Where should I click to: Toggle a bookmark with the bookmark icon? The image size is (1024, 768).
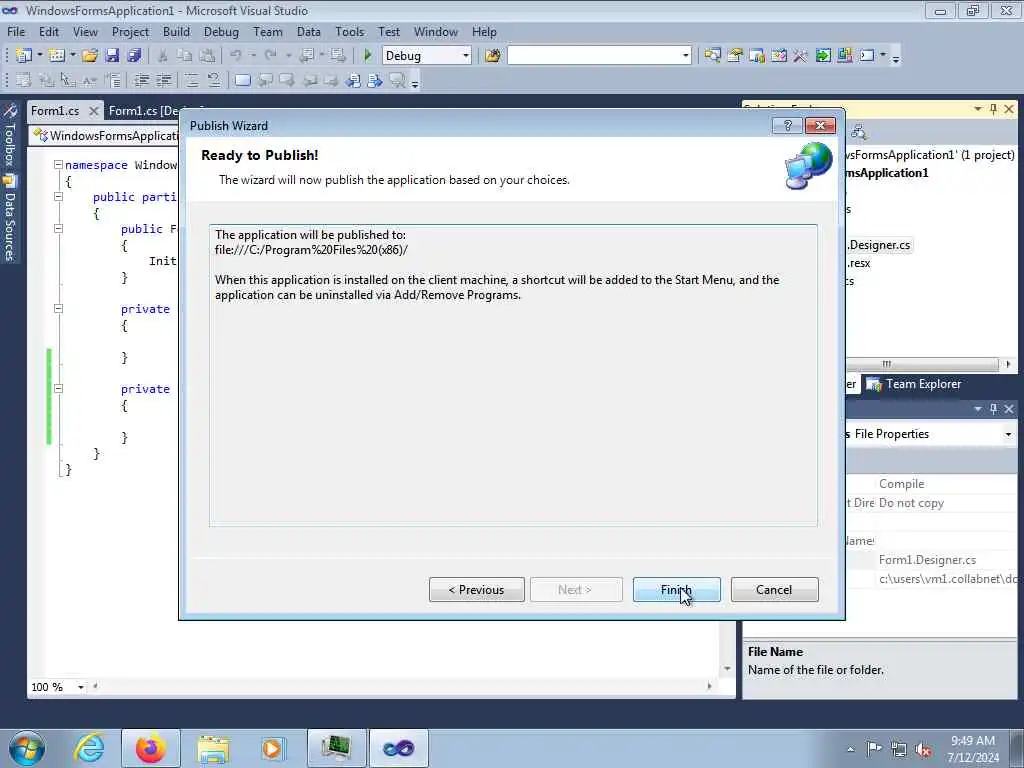242,80
